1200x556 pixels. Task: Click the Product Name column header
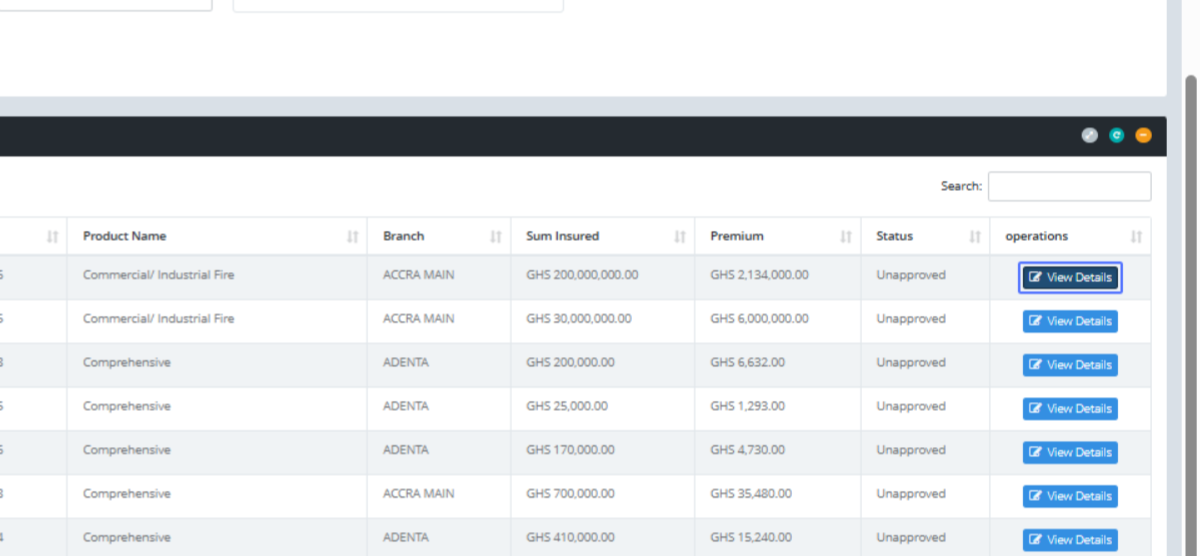click(x=125, y=237)
